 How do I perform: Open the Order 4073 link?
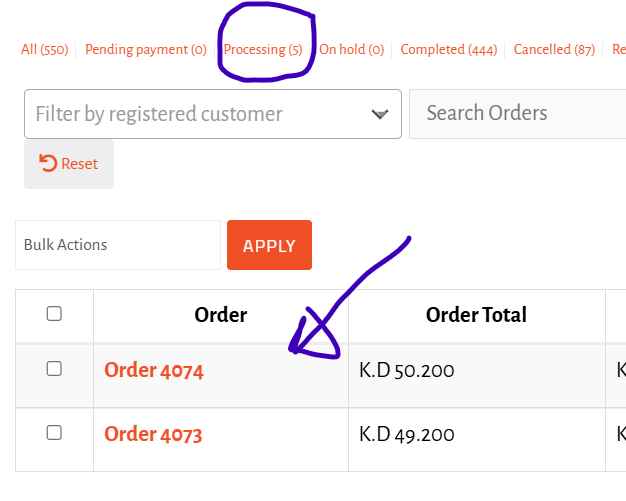[x=153, y=434]
